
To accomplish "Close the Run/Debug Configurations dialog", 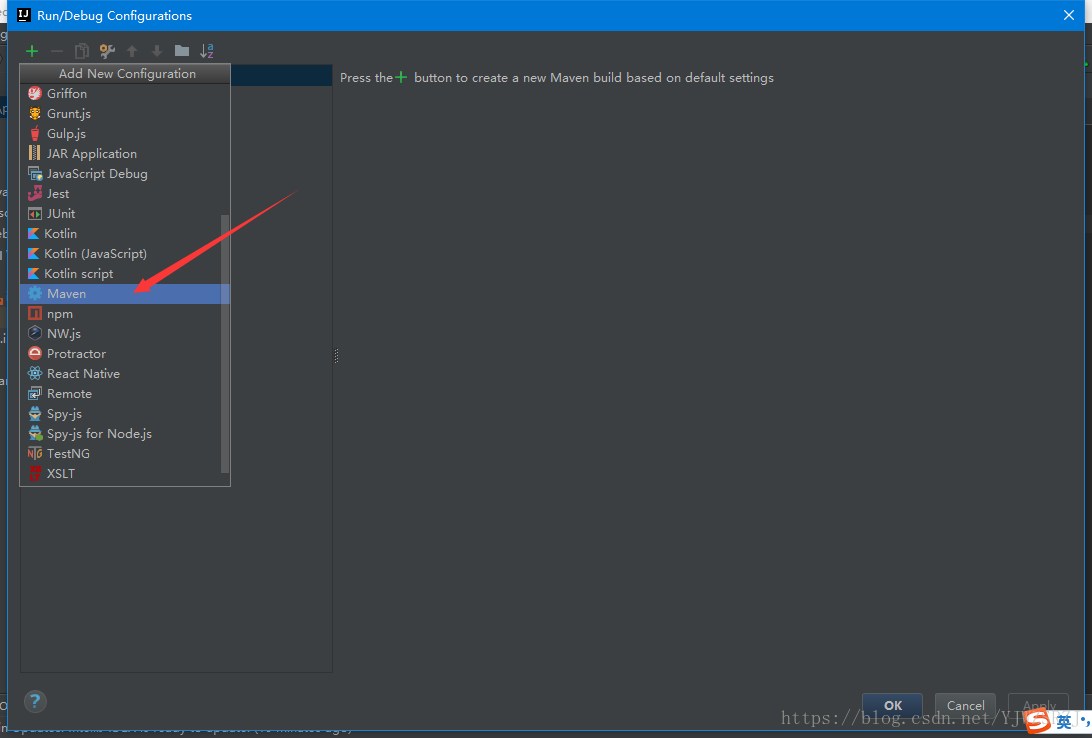I will coord(1069,15).
